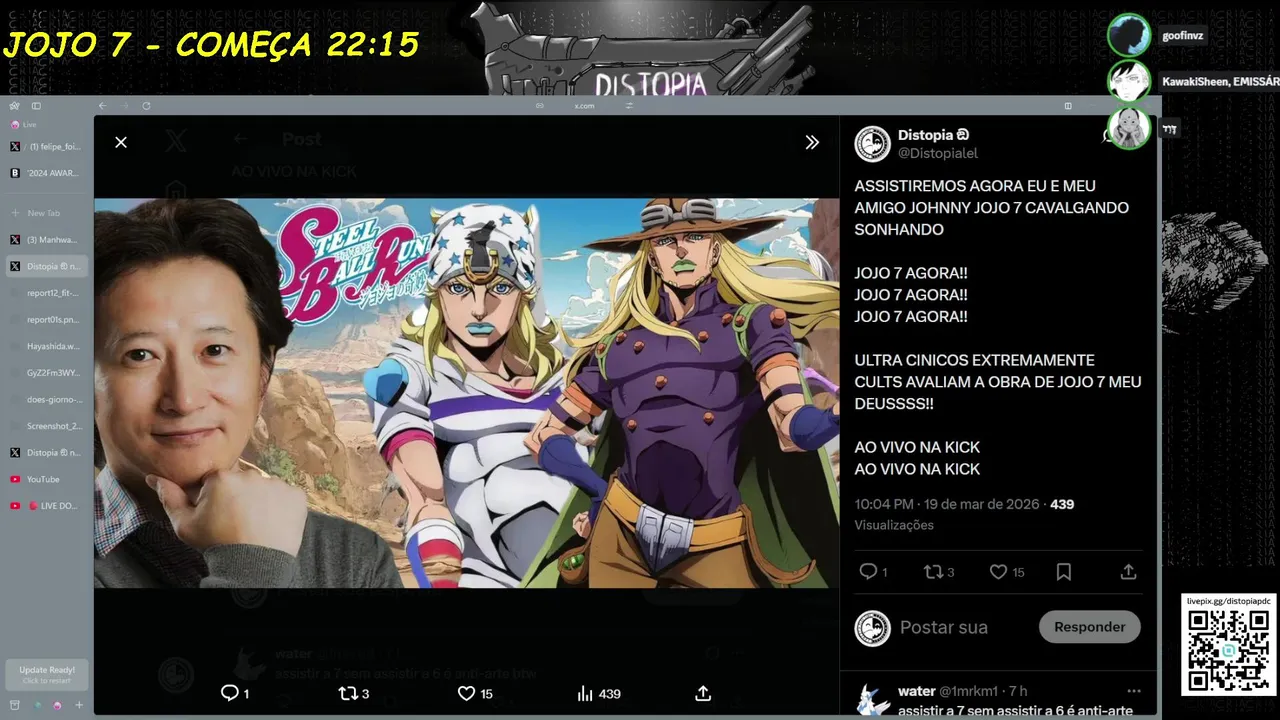
Task: Click the Steel Ball Run image
Action: 467,392
